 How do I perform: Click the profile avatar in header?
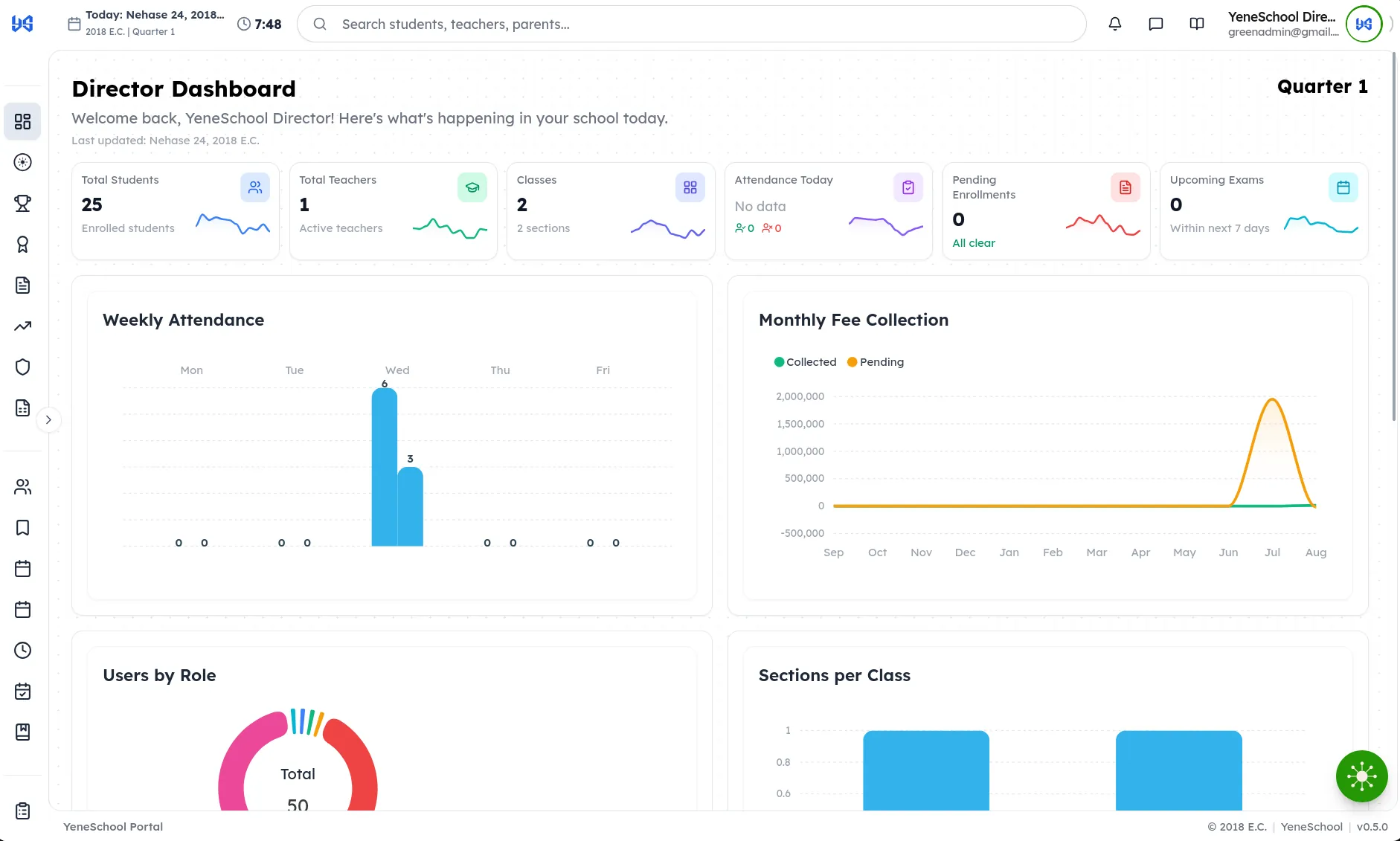(1364, 24)
